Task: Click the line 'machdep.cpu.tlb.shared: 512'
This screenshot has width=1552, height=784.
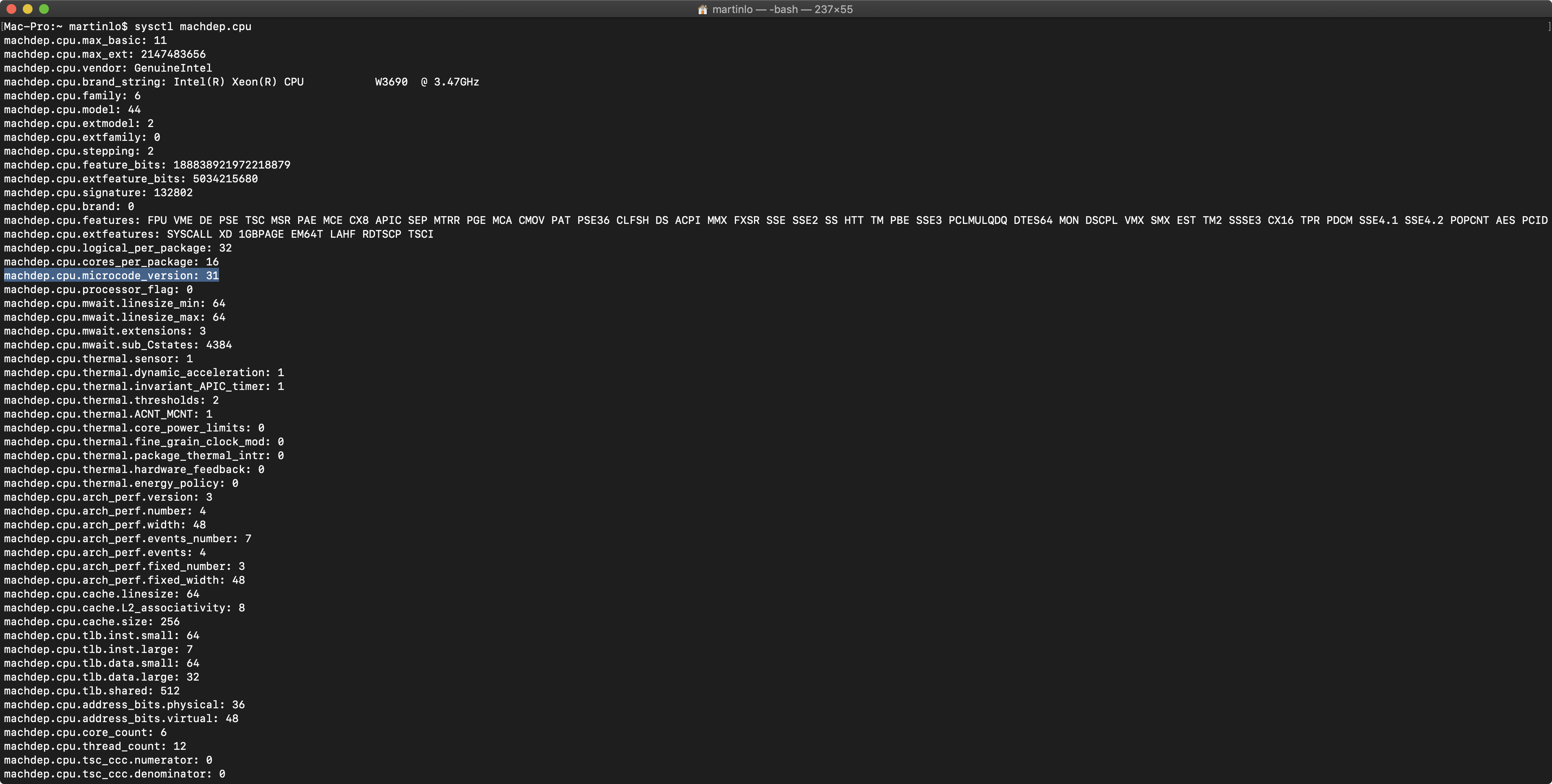Action: (92, 691)
